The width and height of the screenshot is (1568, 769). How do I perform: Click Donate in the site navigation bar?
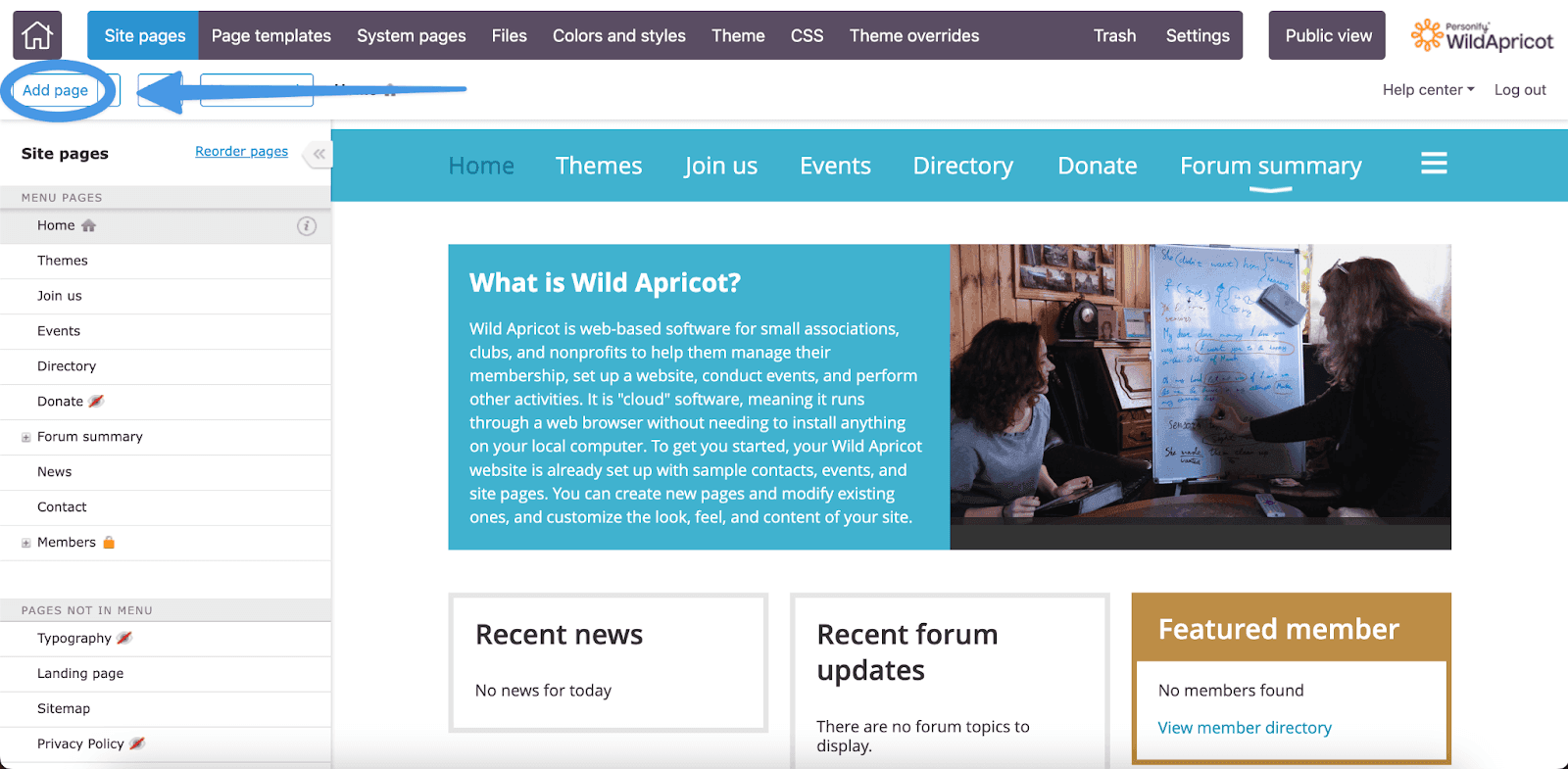click(1098, 166)
